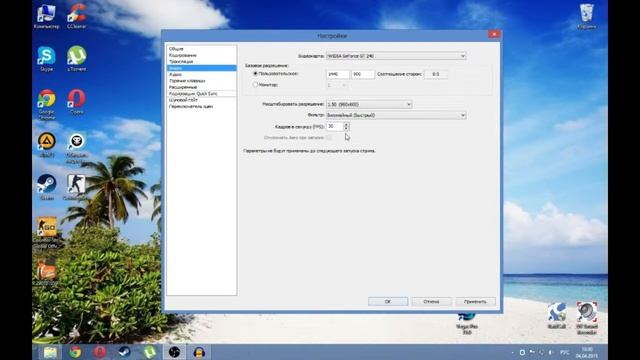Launch the CCleaner desktop shortcut
The width and height of the screenshot is (640, 360).
[76, 16]
